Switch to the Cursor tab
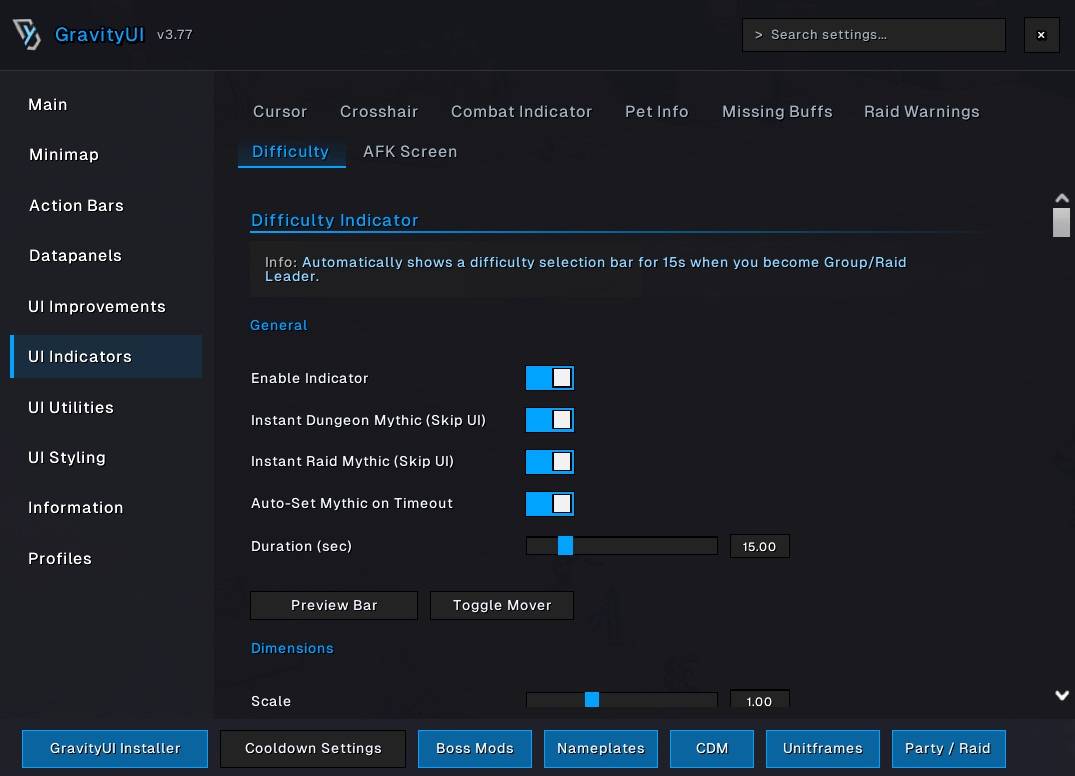This screenshot has width=1075, height=776. (280, 112)
